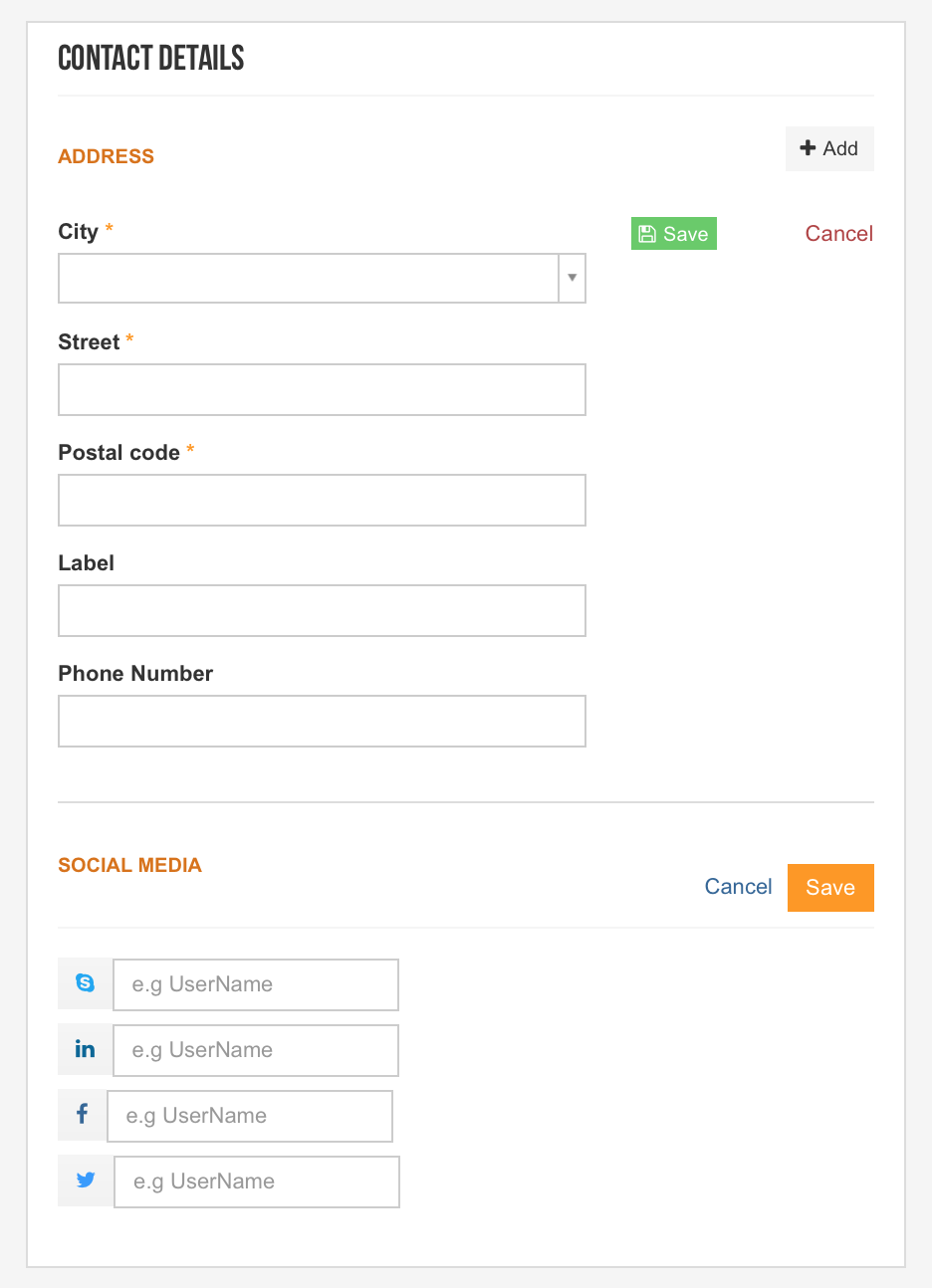Image resolution: width=932 pixels, height=1288 pixels.
Task: Click the red Cancel link for address
Action: click(x=839, y=234)
